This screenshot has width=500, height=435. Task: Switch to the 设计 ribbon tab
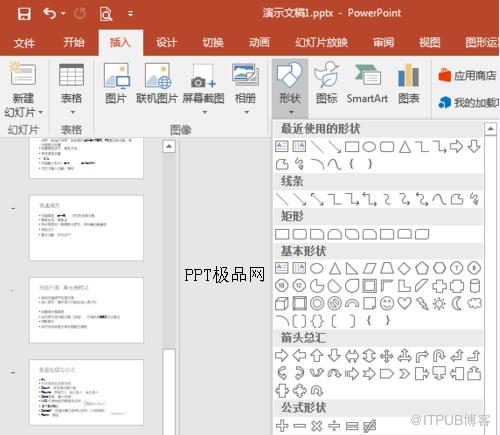(166, 42)
